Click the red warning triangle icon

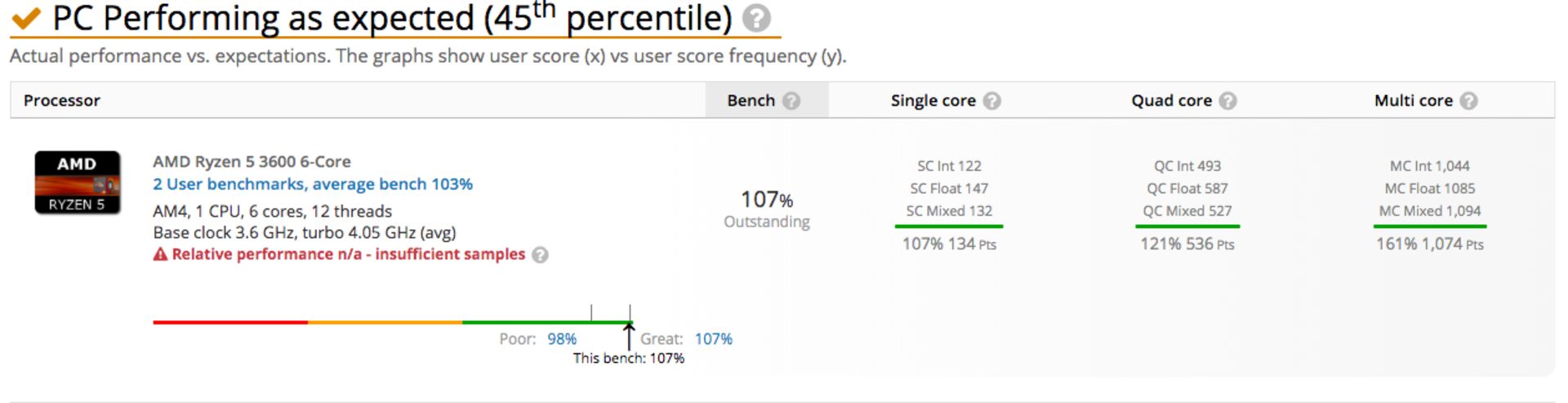160,254
